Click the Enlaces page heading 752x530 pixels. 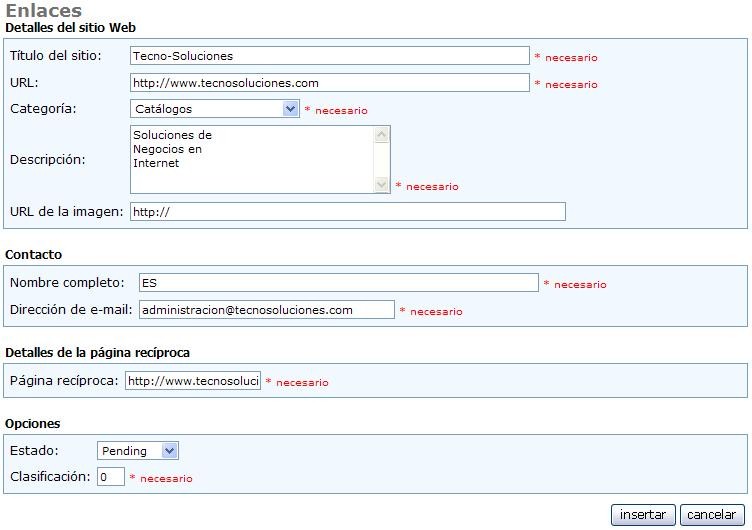(x=44, y=11)
